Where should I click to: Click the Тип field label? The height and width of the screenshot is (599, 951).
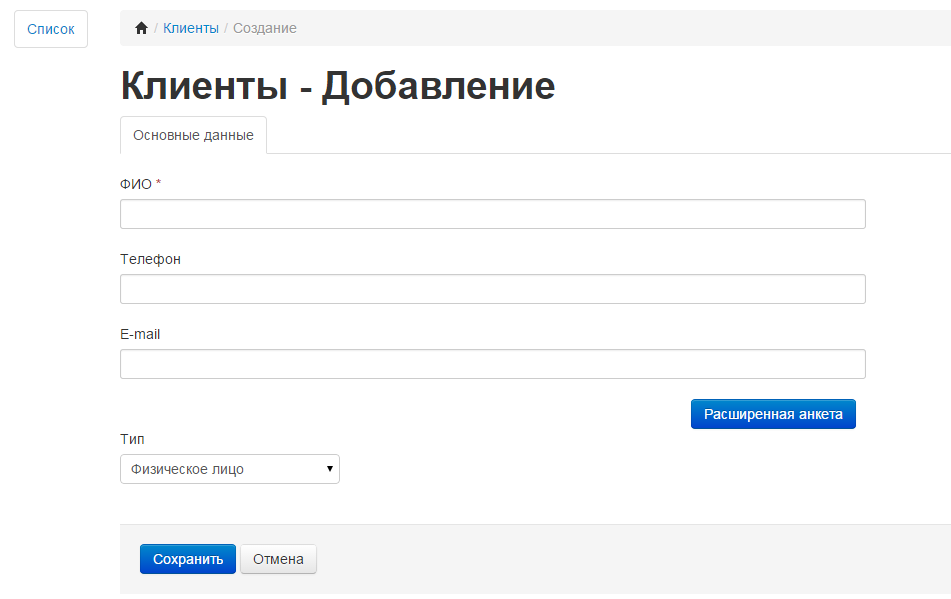click(x=132, y=439)
